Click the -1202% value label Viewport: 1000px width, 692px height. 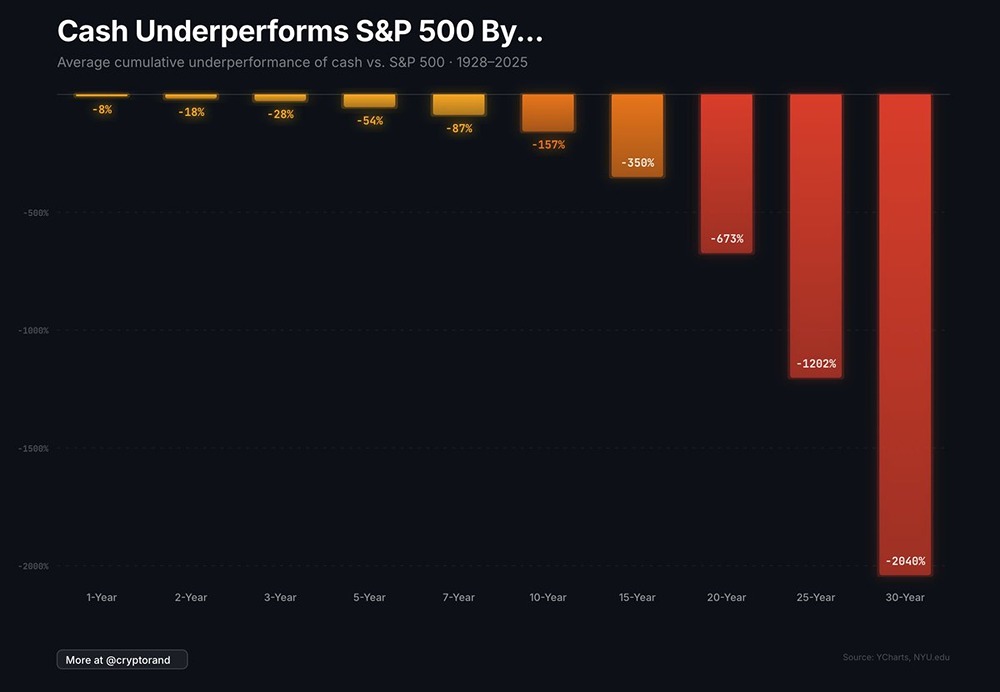point(816,363)
